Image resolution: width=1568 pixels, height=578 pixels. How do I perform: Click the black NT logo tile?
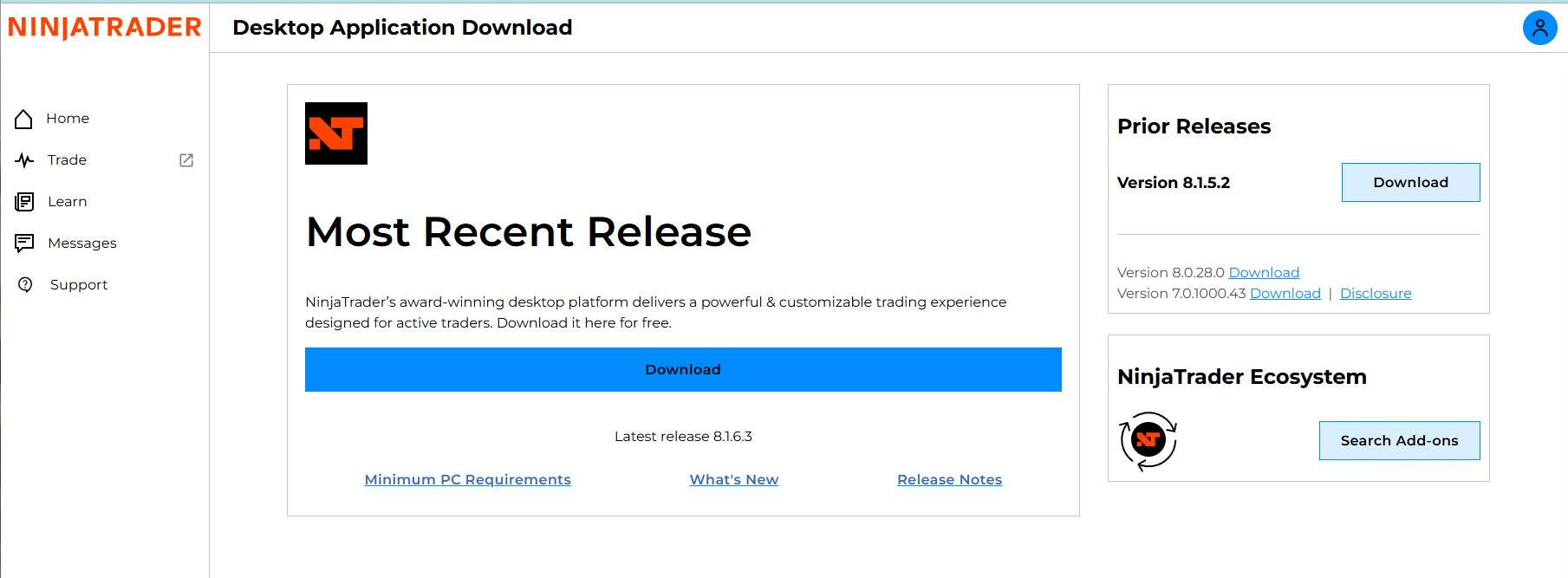336,133
